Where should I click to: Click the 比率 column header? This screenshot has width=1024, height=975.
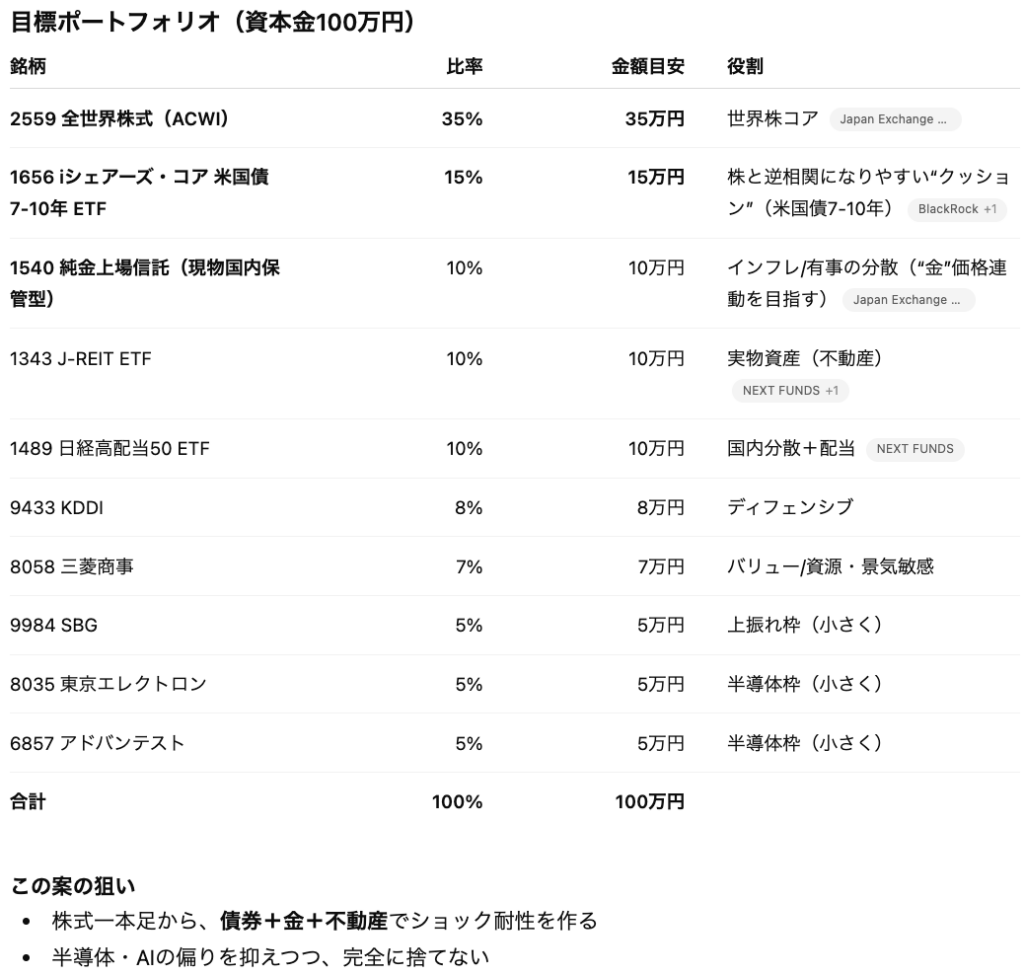click(x=464, y=67)
